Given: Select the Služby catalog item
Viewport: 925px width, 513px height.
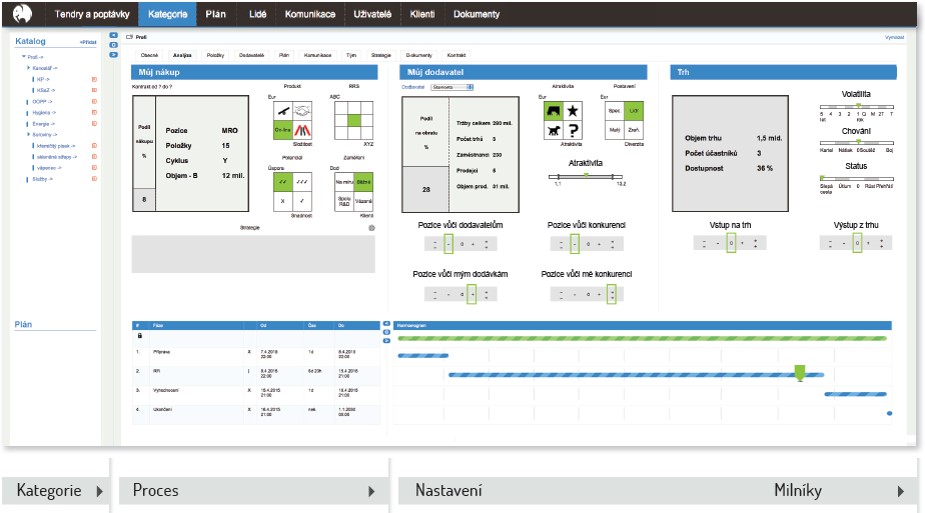Looking at the screenshot, I should 42,179.
